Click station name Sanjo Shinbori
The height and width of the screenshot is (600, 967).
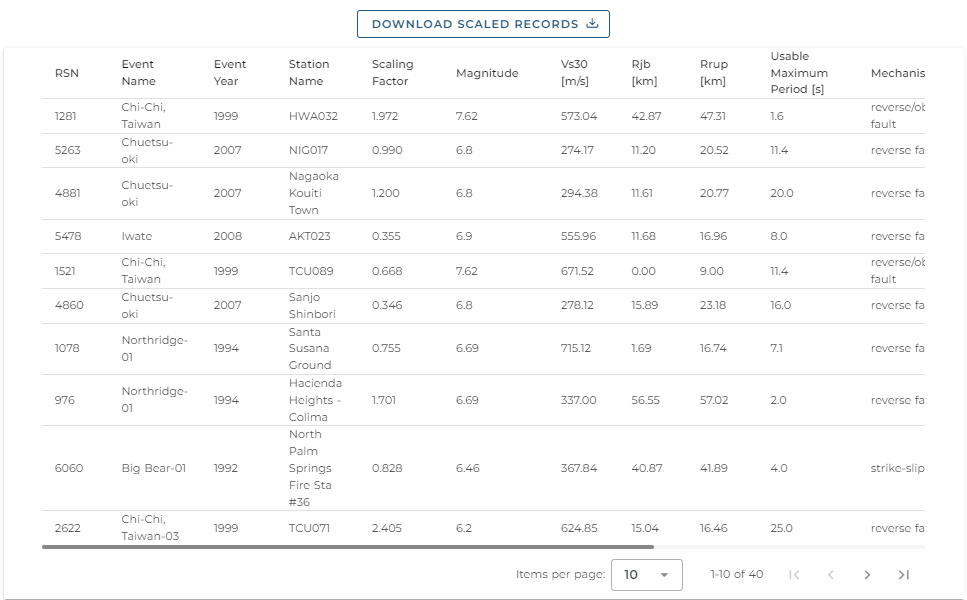pyautogui.click(x=312, y=305)
